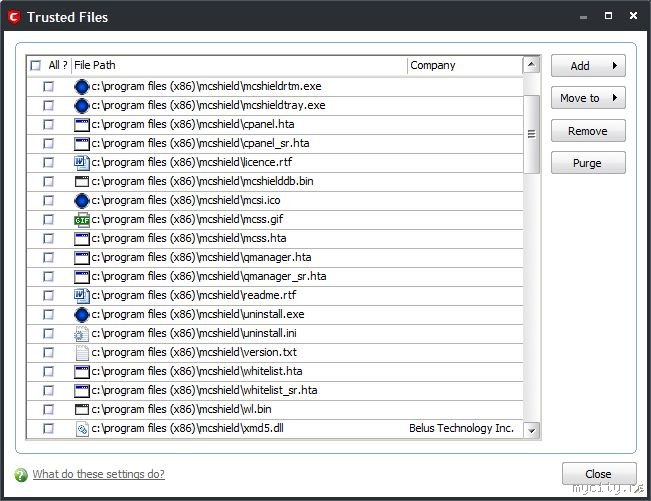This screenshot has width=651, height=501.
Task: Tick the checkbox for mcshieldrtm.exe
Action: 49,86
